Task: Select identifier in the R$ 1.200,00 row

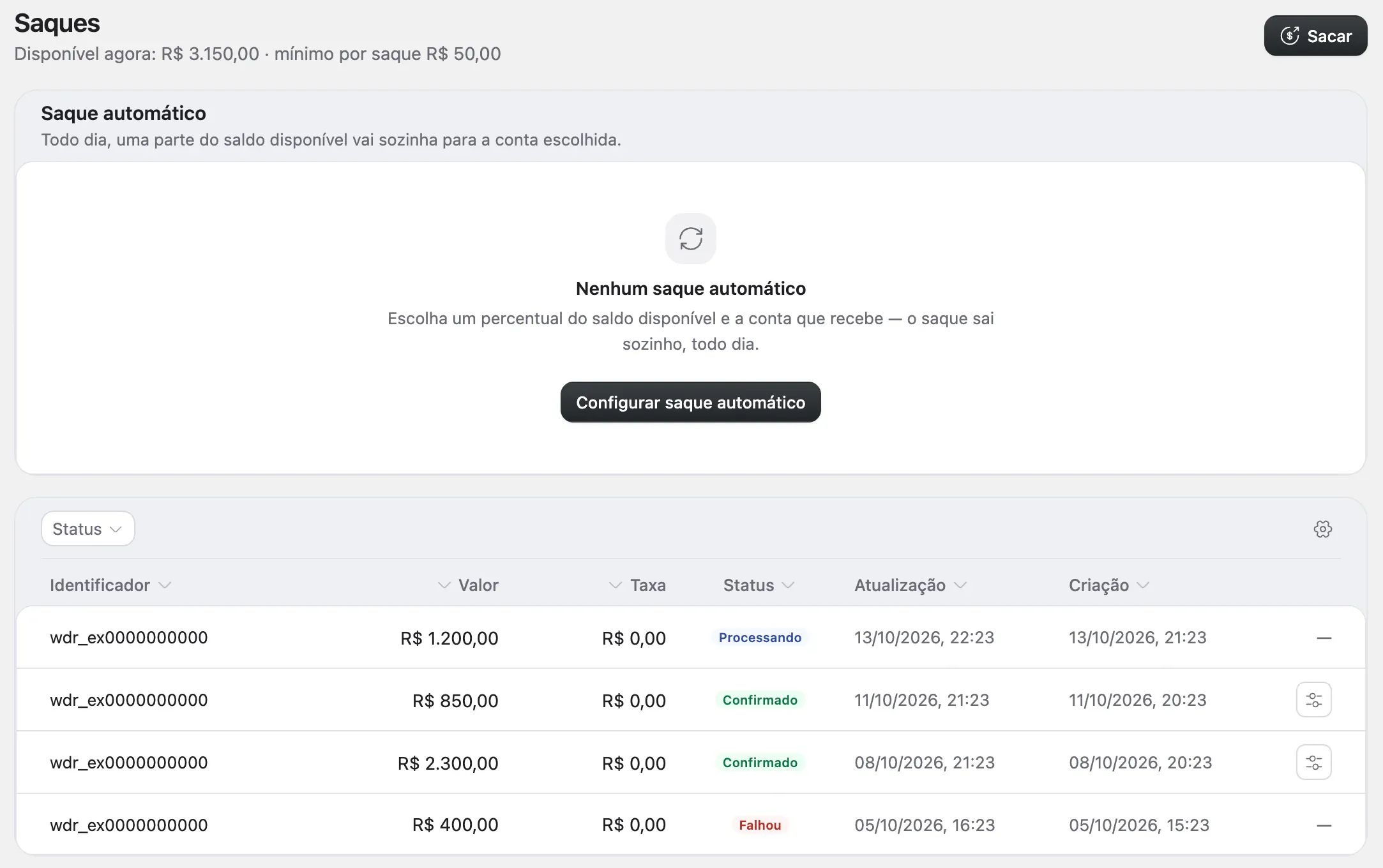Action: click(x=129, y=637)
